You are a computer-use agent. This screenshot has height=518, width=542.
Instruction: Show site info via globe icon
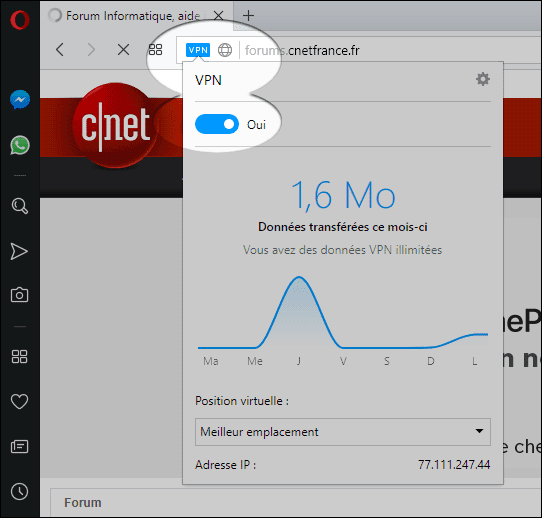(x=225, y=50)
